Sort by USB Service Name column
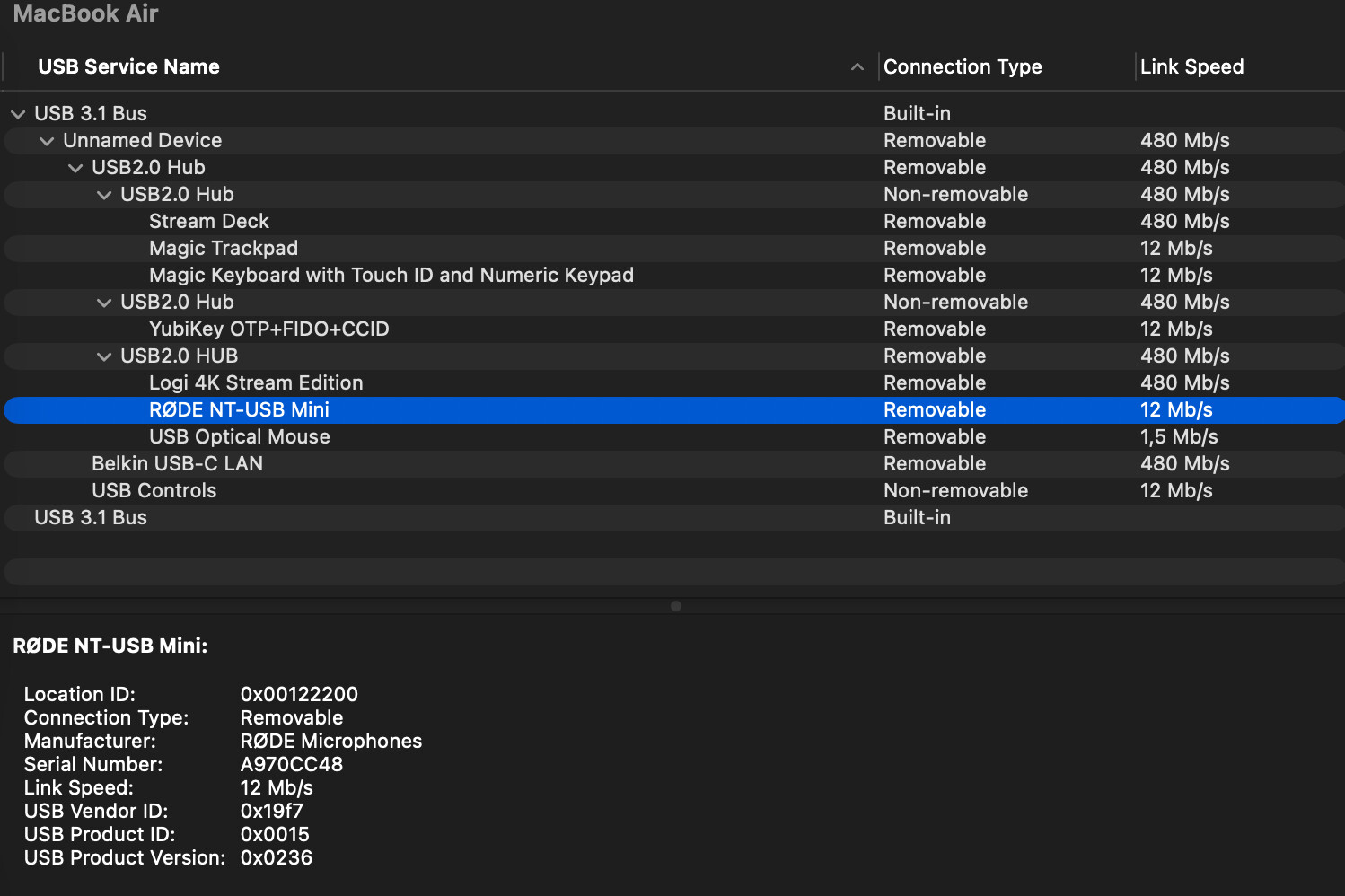Screen dimensions: 1345x896 [x=128, y=67]
